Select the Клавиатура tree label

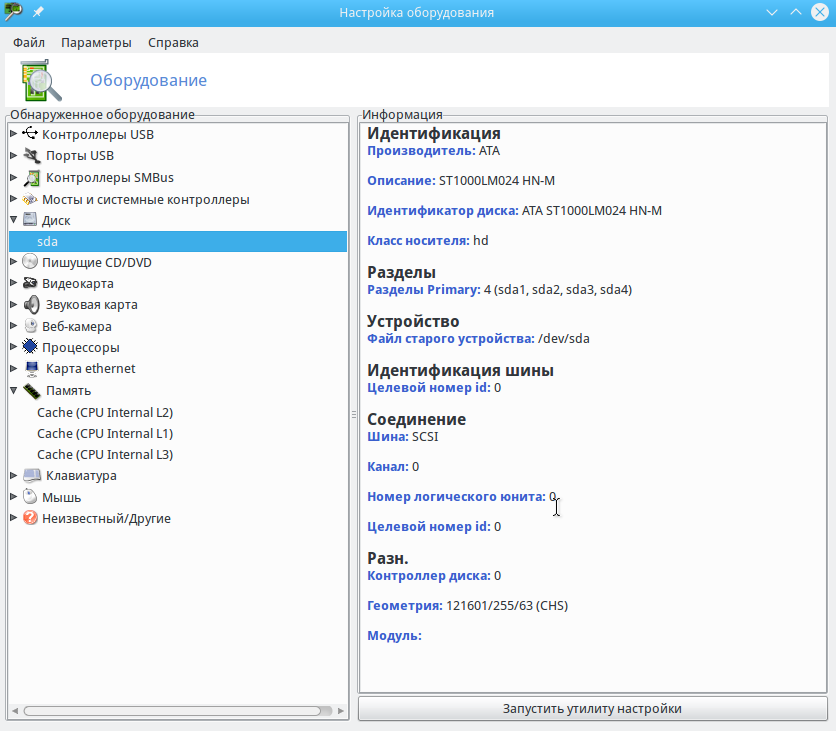click(81, 475)
